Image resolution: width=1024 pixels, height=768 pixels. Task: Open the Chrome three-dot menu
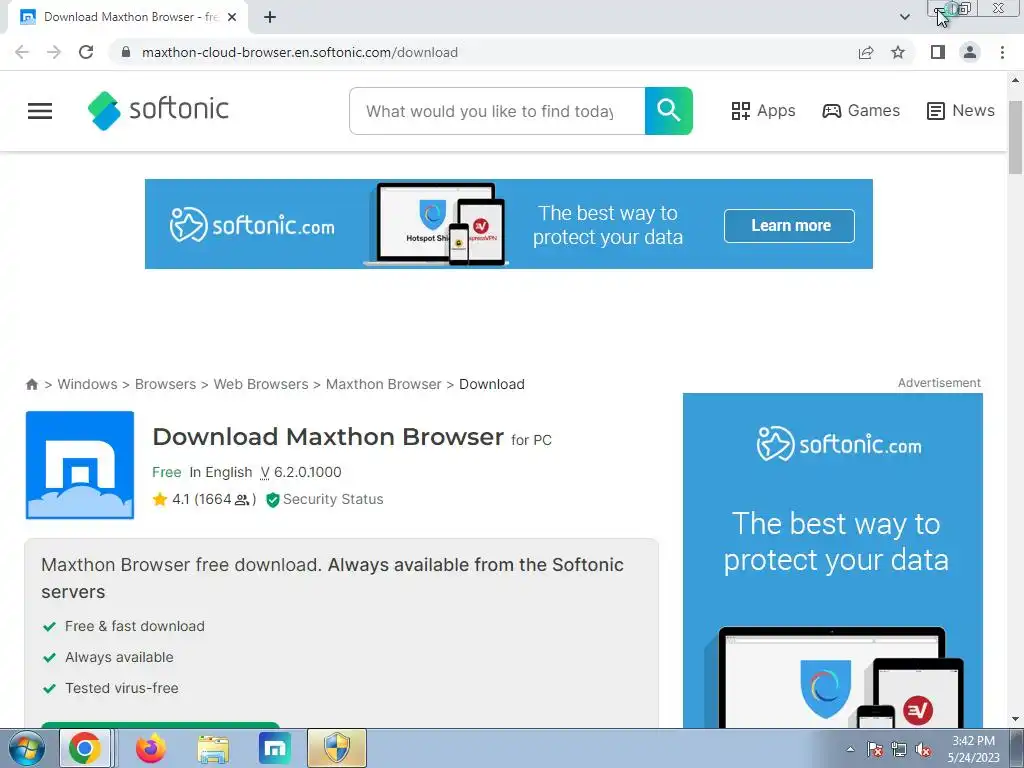tap(1002, 52)
